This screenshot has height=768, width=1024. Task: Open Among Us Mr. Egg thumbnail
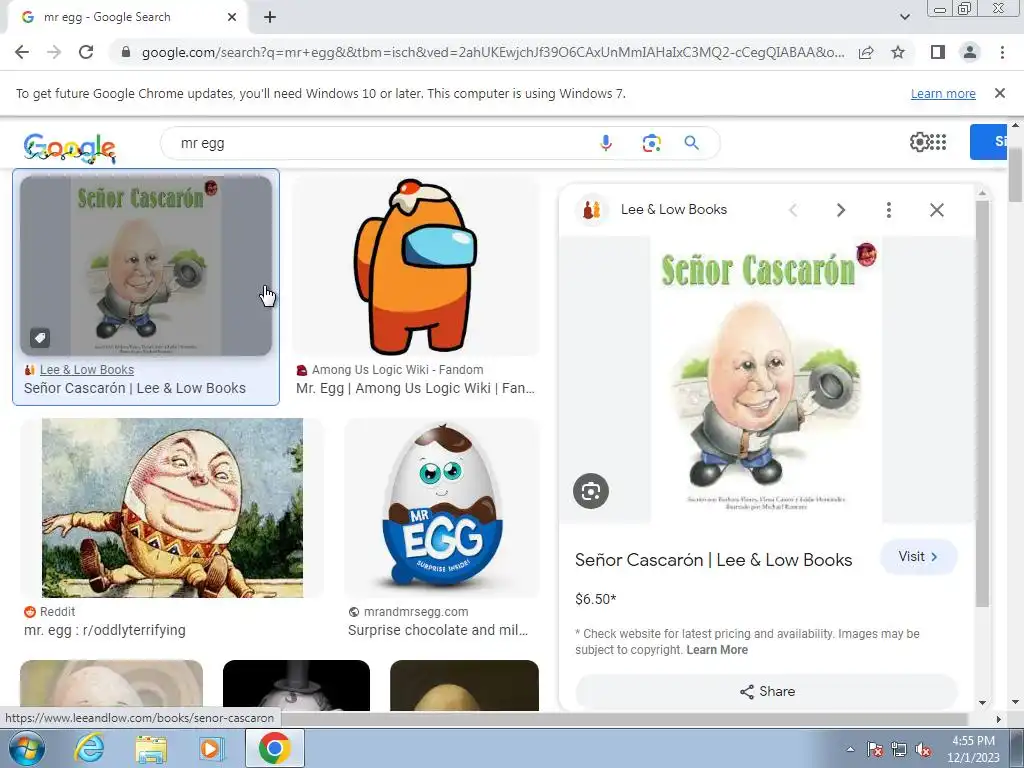click(x=415, y=265)
